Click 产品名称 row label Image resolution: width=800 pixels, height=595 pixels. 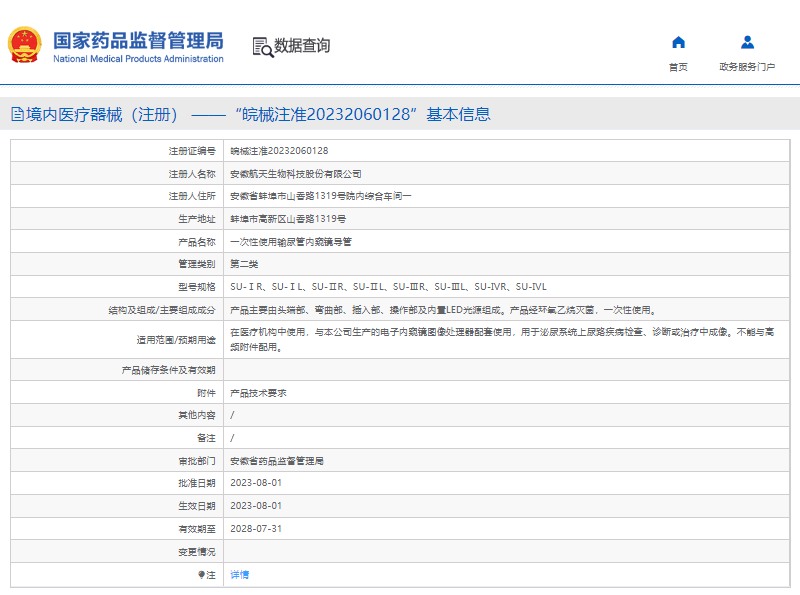[x=197, y=242]
